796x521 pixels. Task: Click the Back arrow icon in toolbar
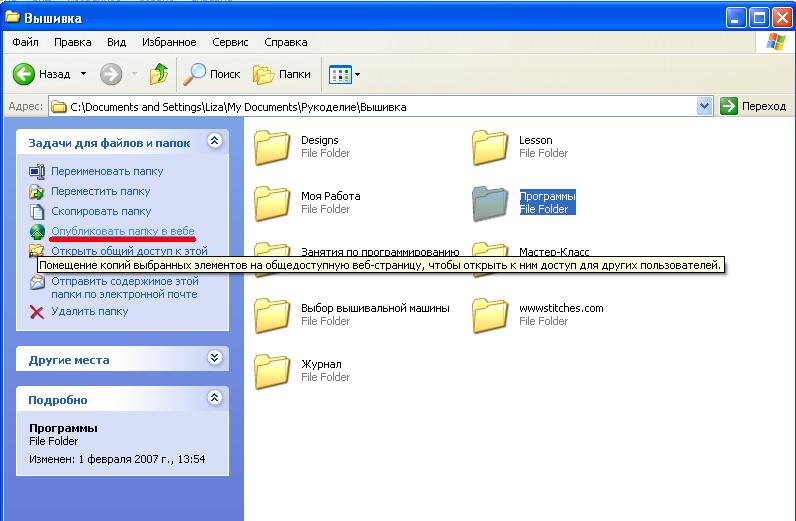point(24,74)
